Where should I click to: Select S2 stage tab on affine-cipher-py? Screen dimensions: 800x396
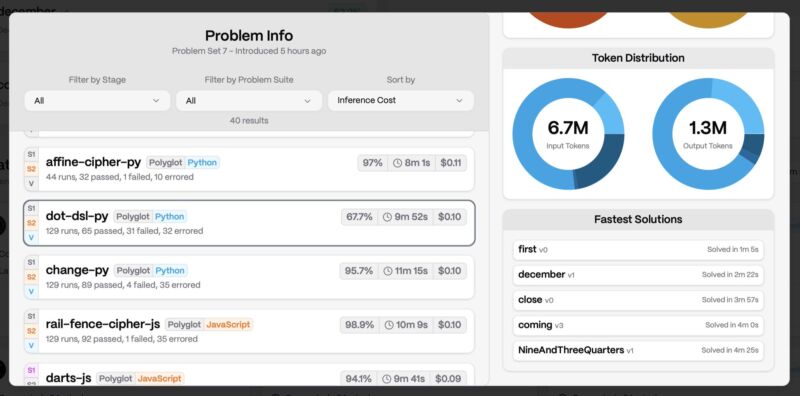click(32, 169)
